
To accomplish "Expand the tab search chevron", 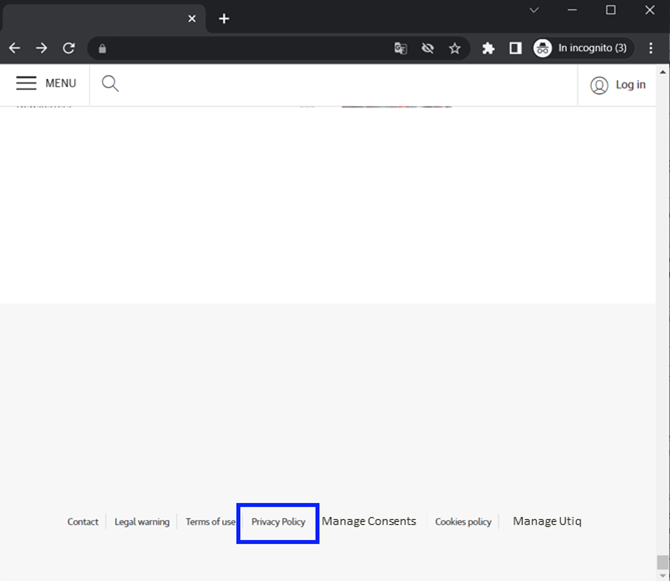I will (x=534, y=10).
